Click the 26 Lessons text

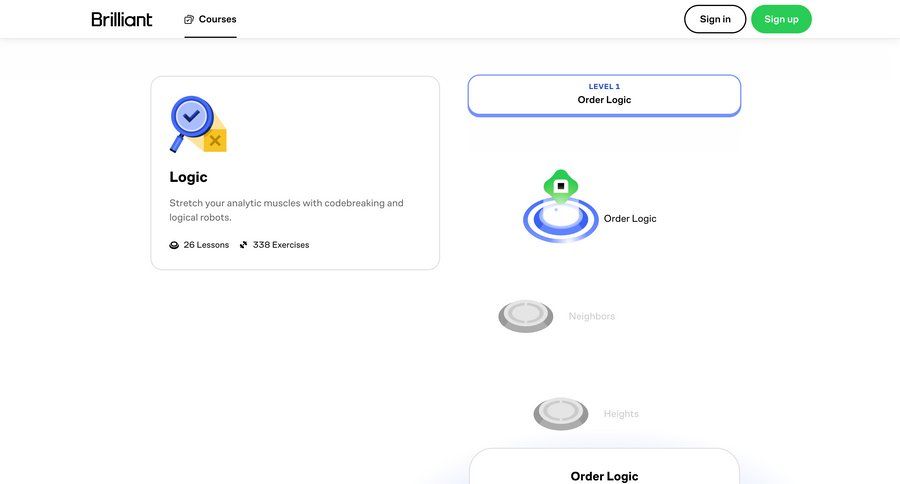206,245
